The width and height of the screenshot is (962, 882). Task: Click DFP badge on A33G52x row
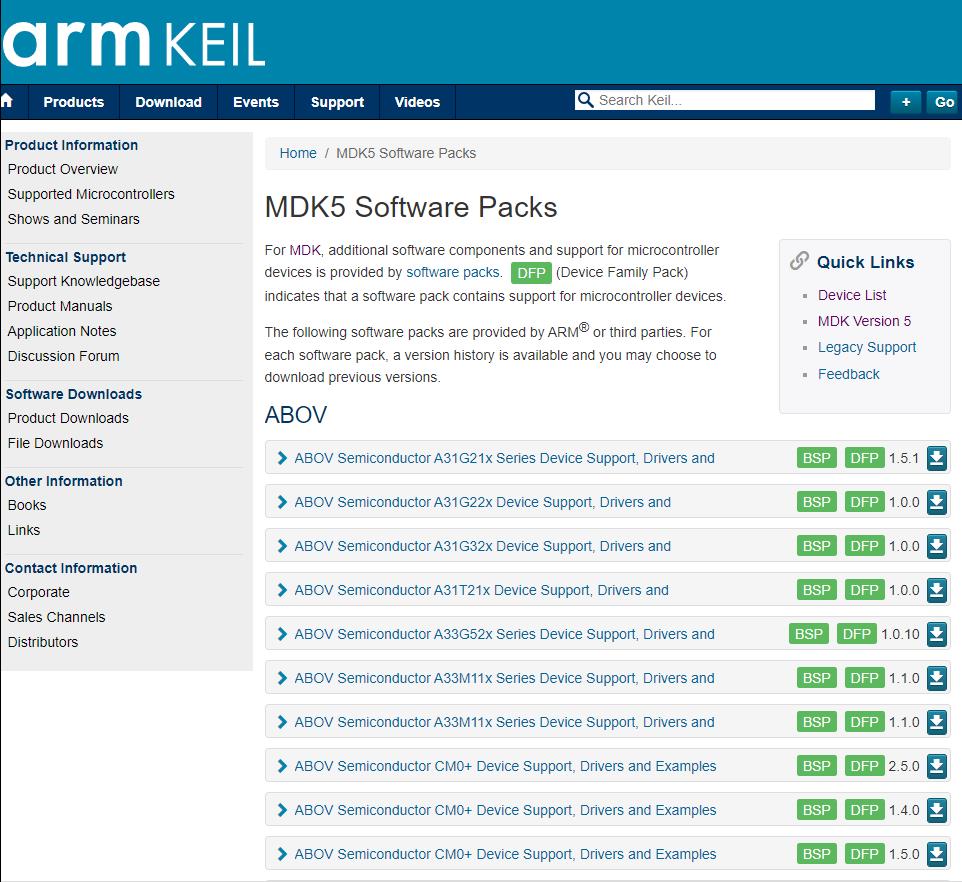point(856,634)
